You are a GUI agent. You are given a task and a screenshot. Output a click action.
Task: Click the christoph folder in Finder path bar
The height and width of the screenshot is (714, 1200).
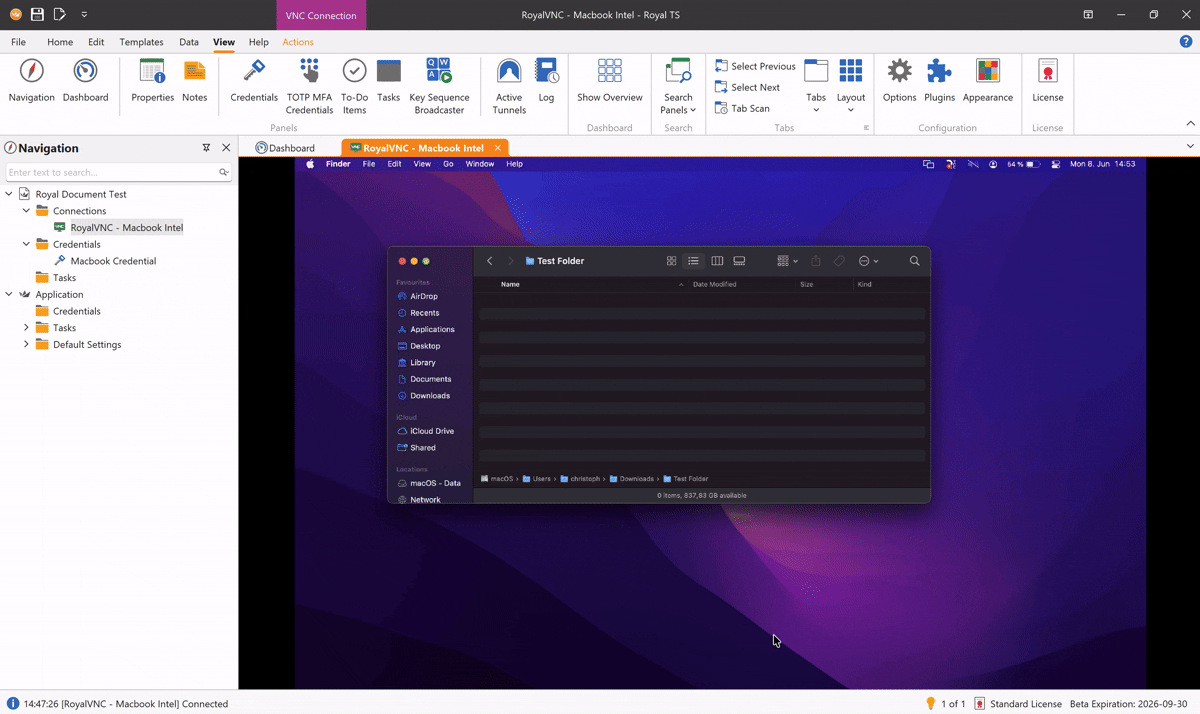click(580, 479)
